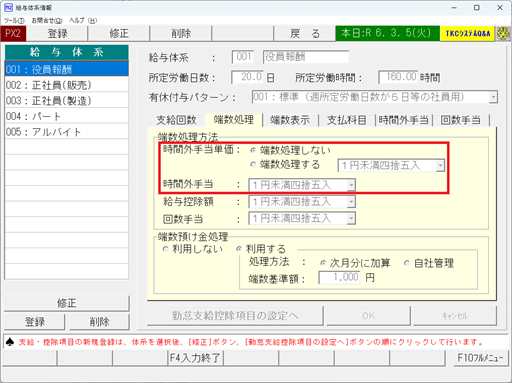This screenshot has height=383, width=512.
Task: Click the 修正 toolbar button
Action: pos(119,34)
